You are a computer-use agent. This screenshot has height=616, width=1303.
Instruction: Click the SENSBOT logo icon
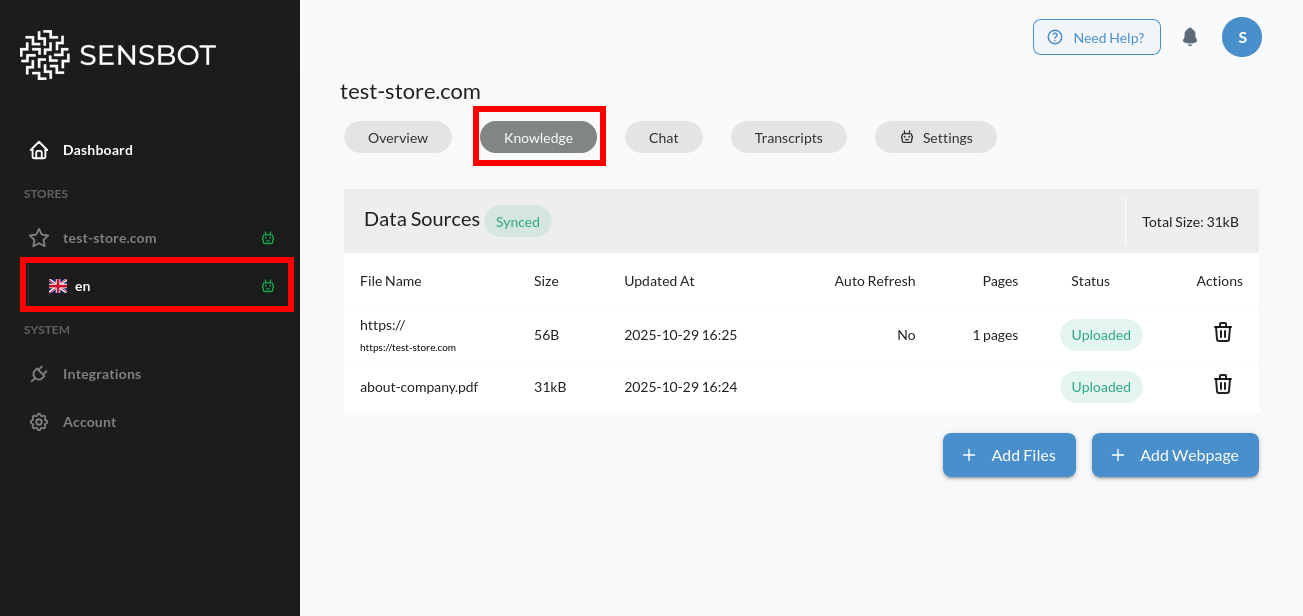coord(44,54)
